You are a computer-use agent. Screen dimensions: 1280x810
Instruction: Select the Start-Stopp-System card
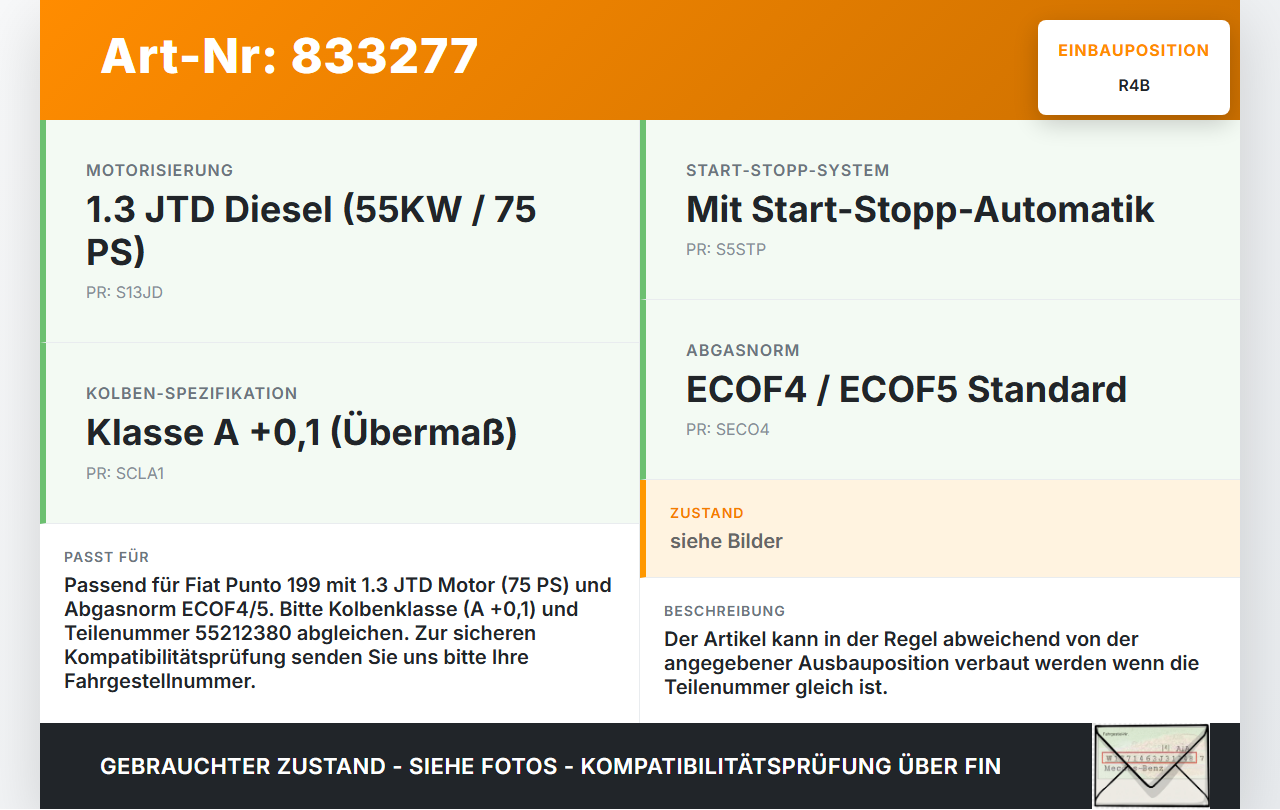(940, 210)
